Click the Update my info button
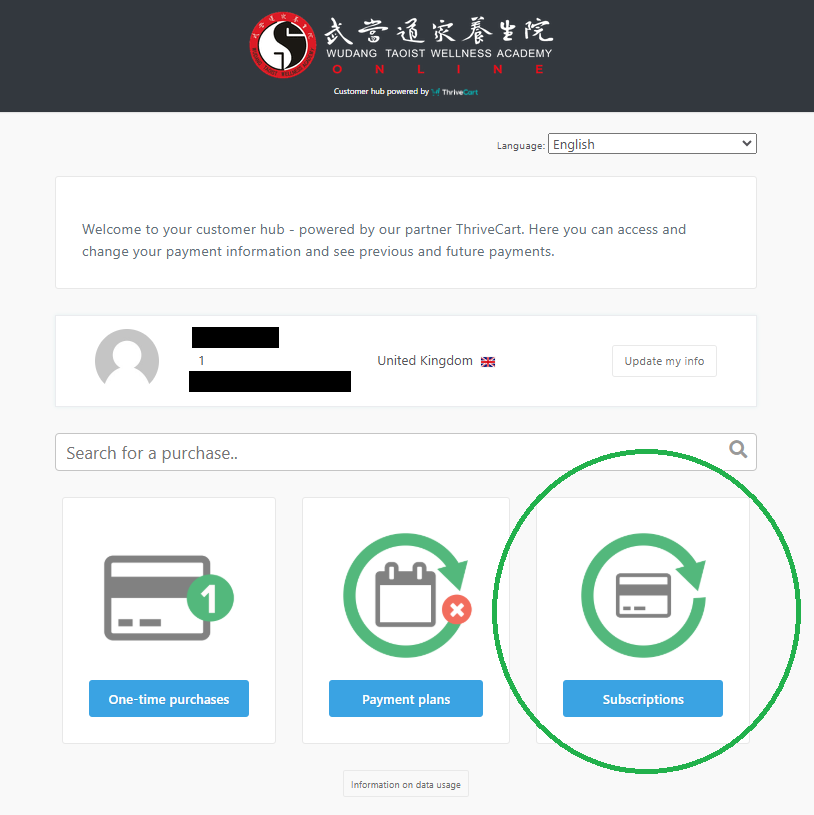 (x=664, y=361)
